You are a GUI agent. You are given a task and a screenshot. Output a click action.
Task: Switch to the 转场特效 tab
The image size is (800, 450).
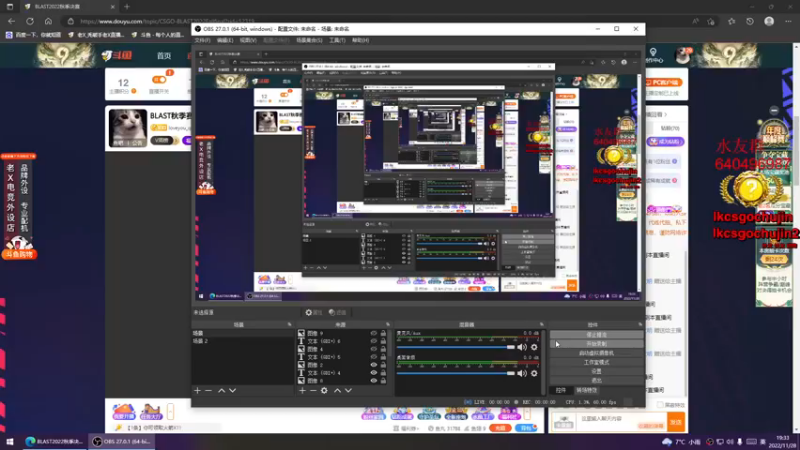pyautogui.click(x=586, y=390)
